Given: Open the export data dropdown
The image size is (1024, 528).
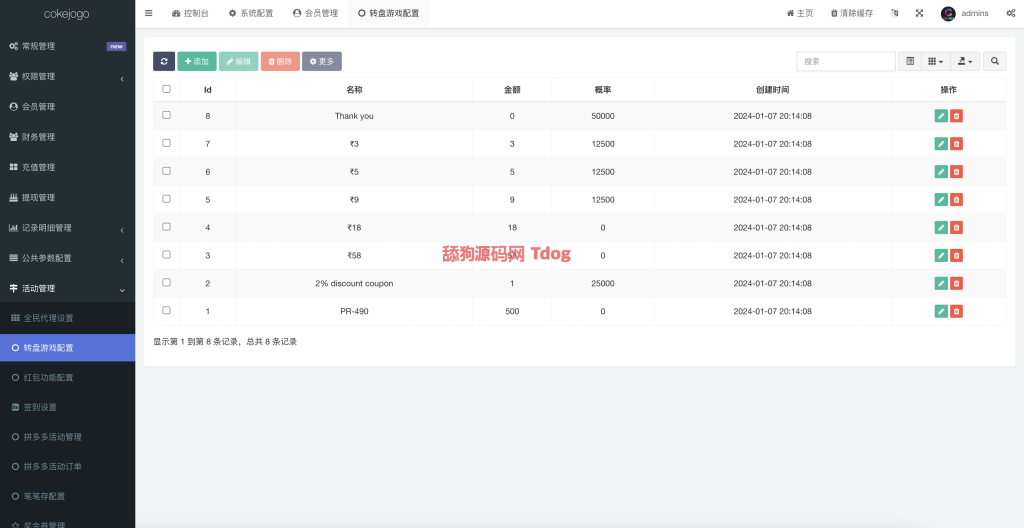Looking at the screenshot, I should (964, 62).
